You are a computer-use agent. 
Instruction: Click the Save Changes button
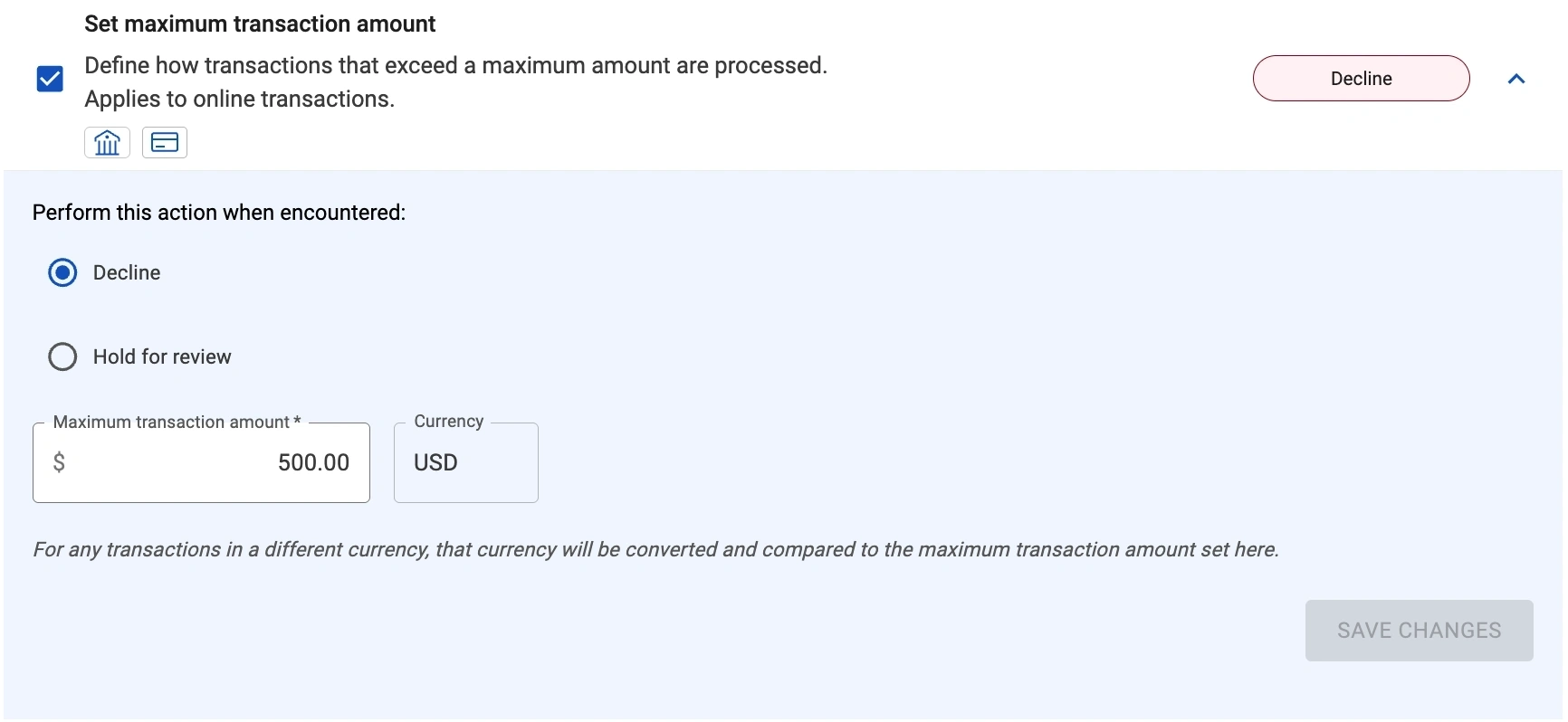(1419, 631)
